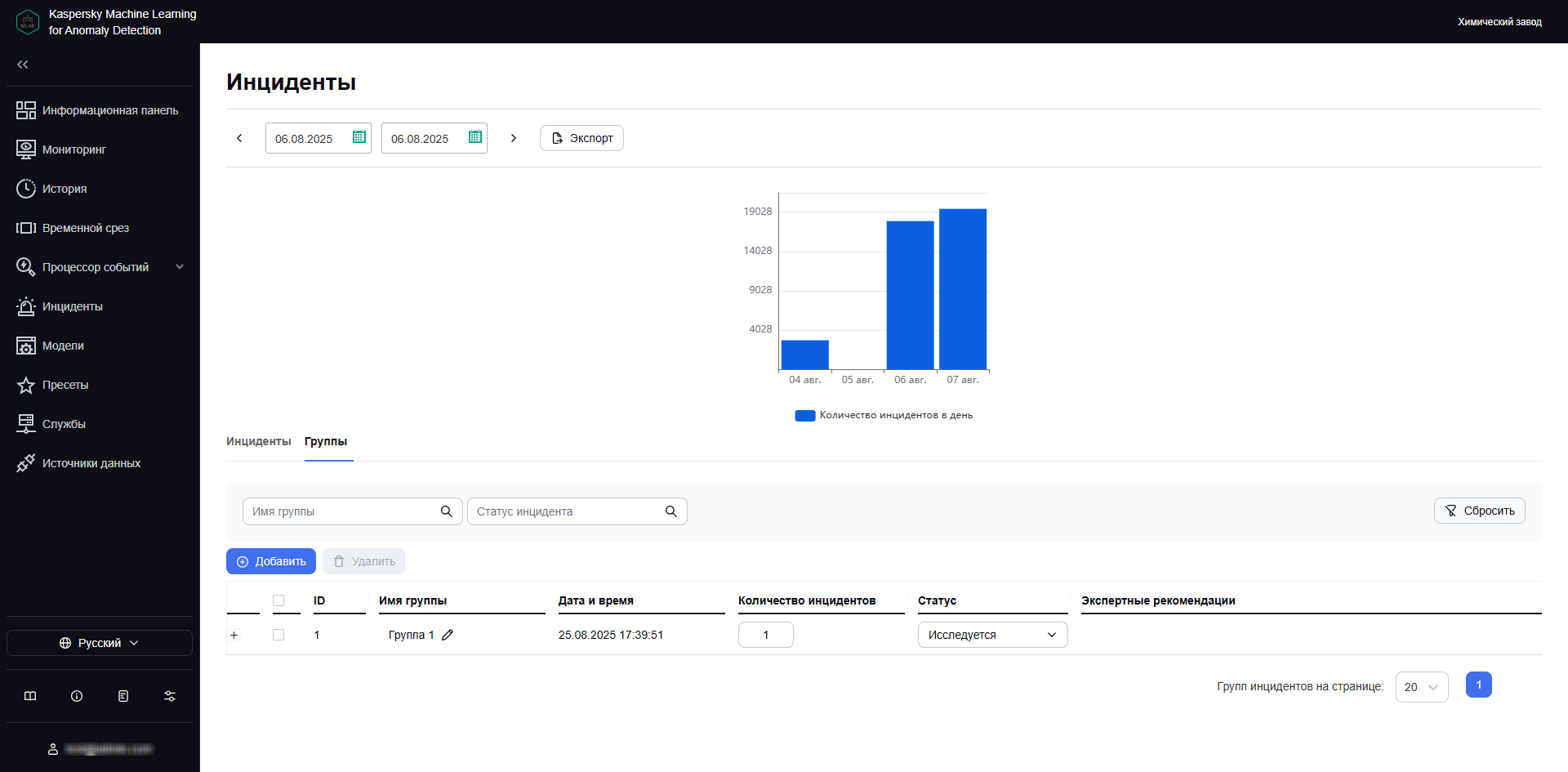Open the start date calendar picker icon

point(359,137)
